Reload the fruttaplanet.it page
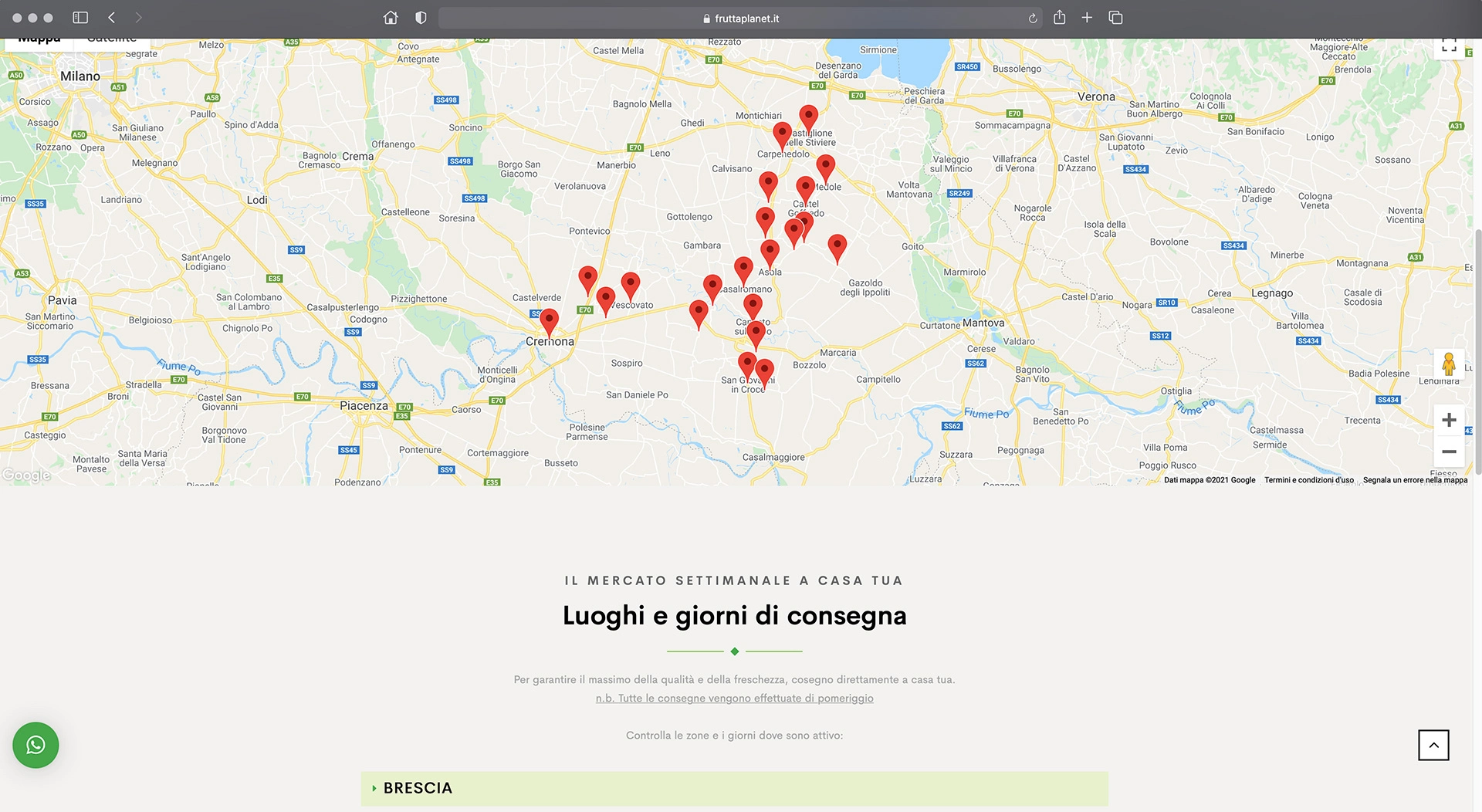 1032,19
